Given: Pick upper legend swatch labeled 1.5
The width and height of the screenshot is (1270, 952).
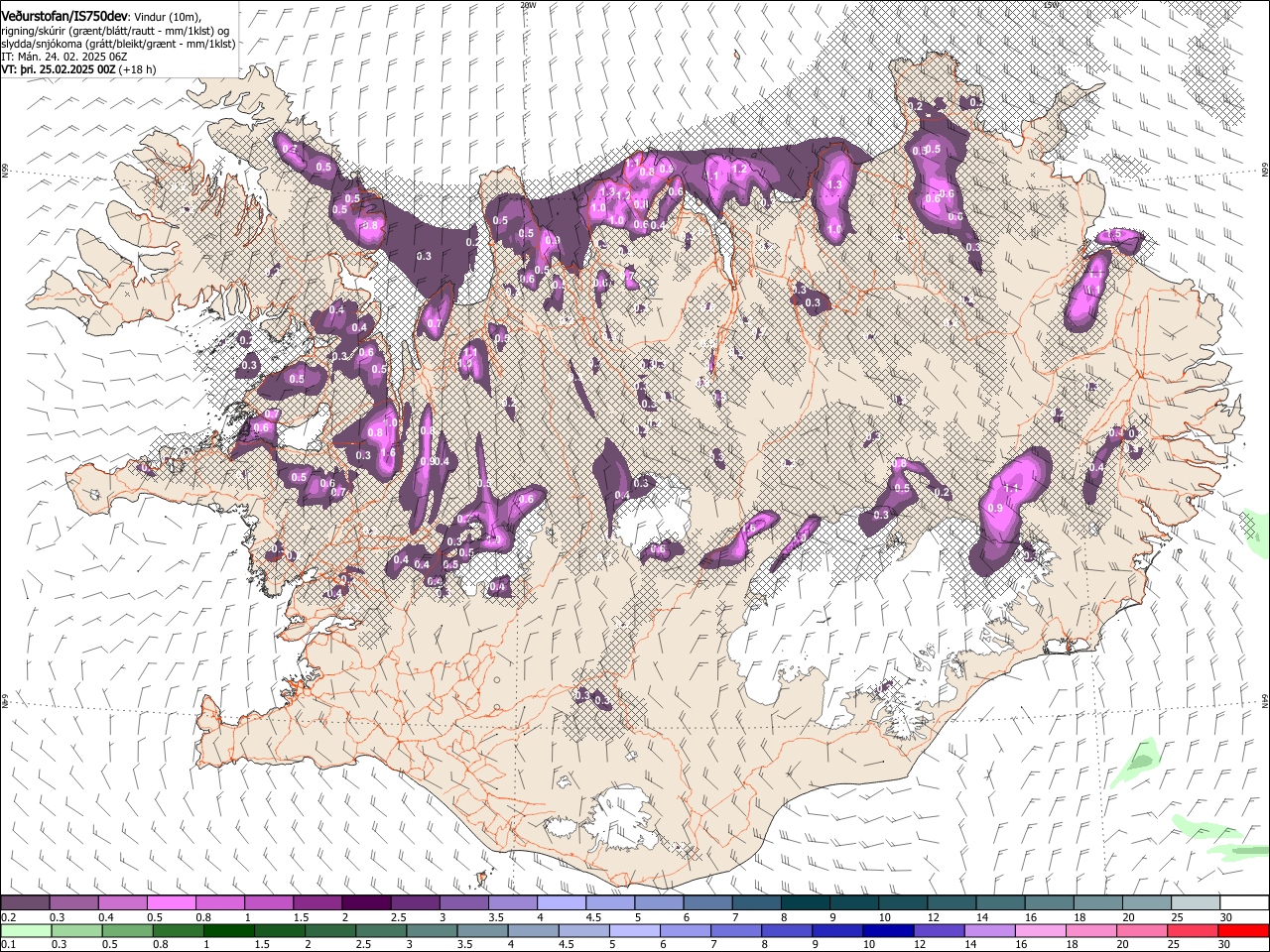Looking at the screenshot, I should tap(317, 902).
